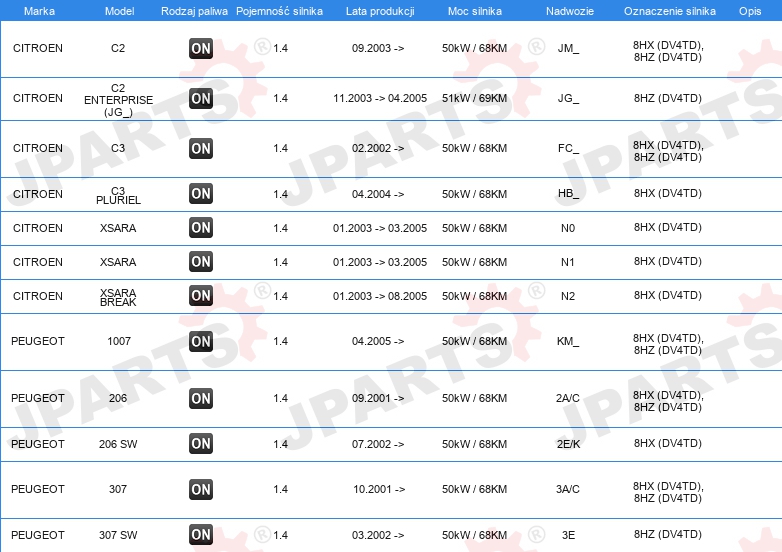
Task: Click the ON fuel icon in XSARA N1 row
Action: tap(201, 261)
